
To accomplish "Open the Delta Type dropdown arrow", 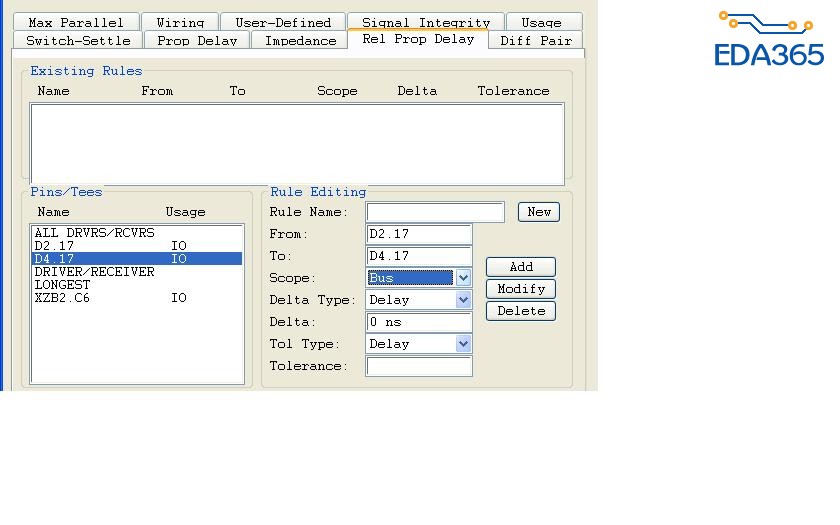I will click(x=463, y=299).
